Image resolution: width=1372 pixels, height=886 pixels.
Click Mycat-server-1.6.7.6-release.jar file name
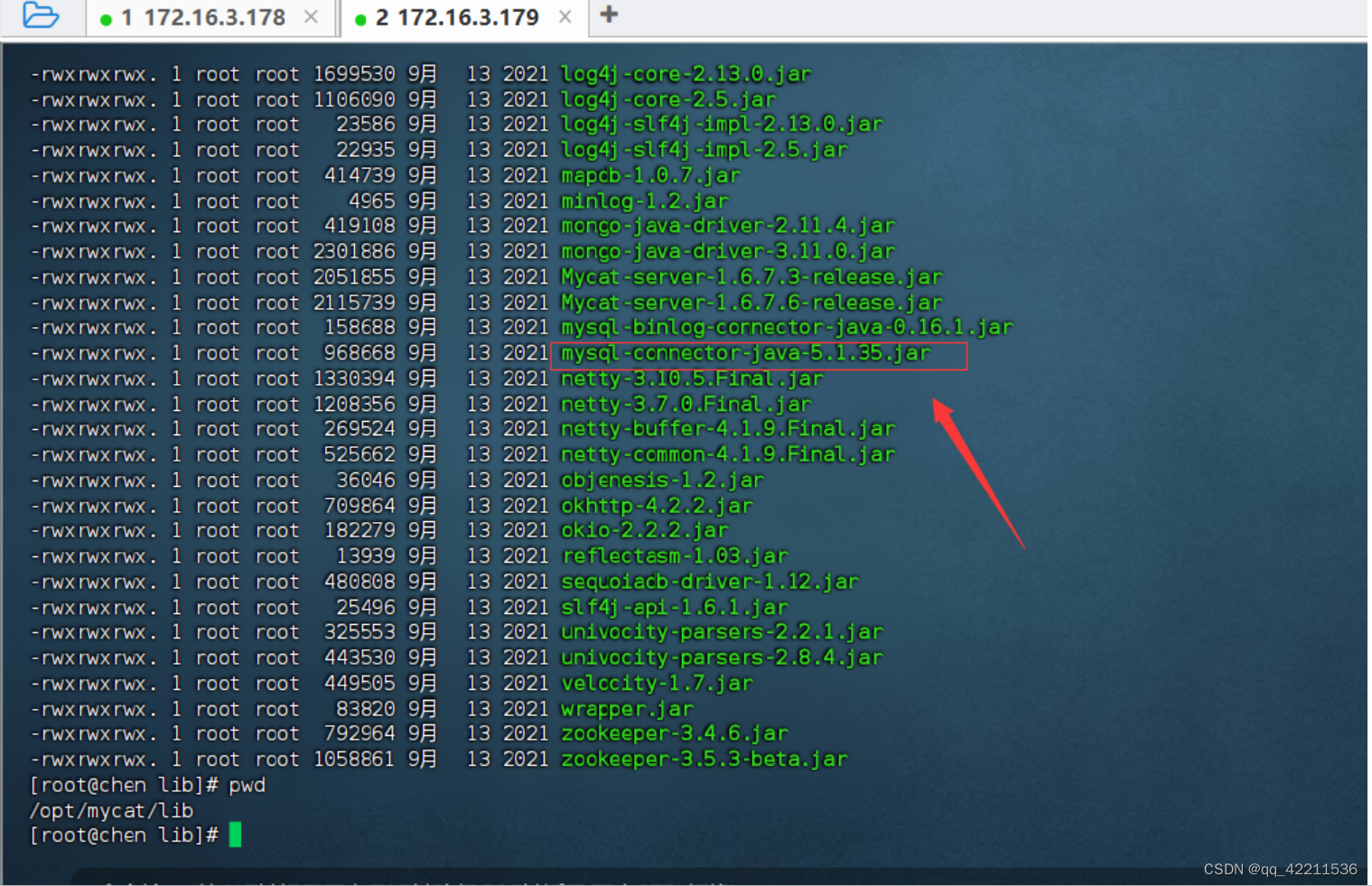pos(751,303)
